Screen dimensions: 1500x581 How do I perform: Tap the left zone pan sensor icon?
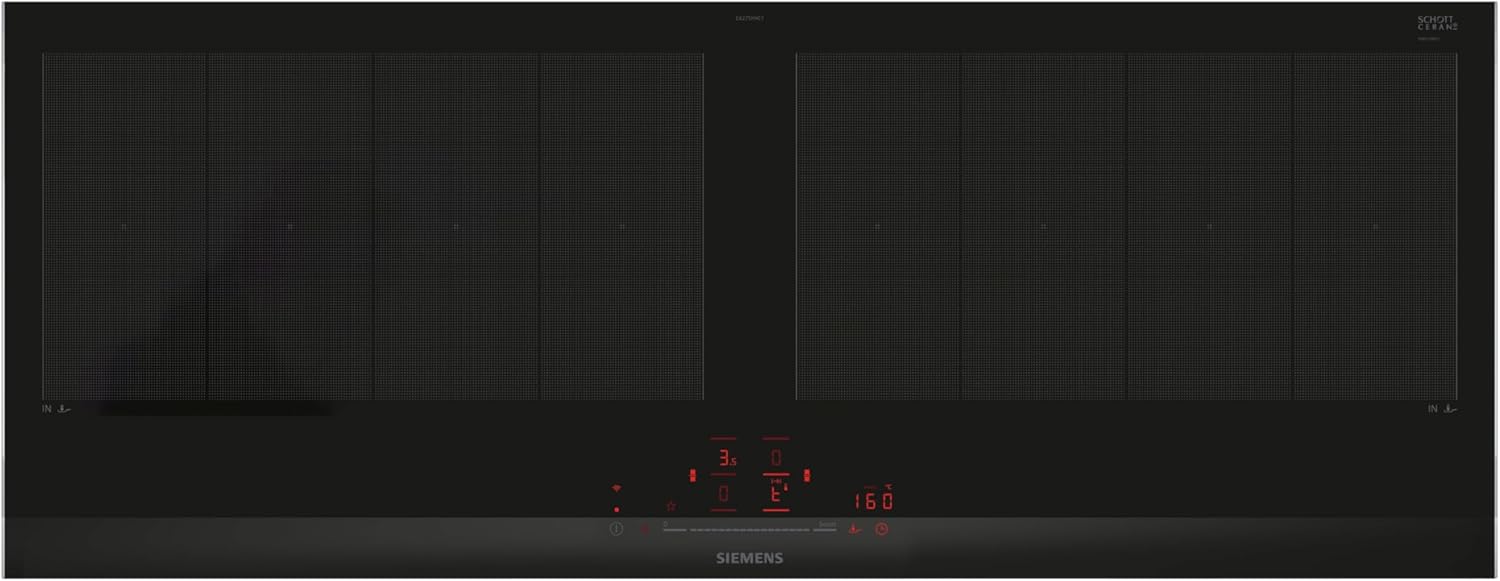point(65,409)
